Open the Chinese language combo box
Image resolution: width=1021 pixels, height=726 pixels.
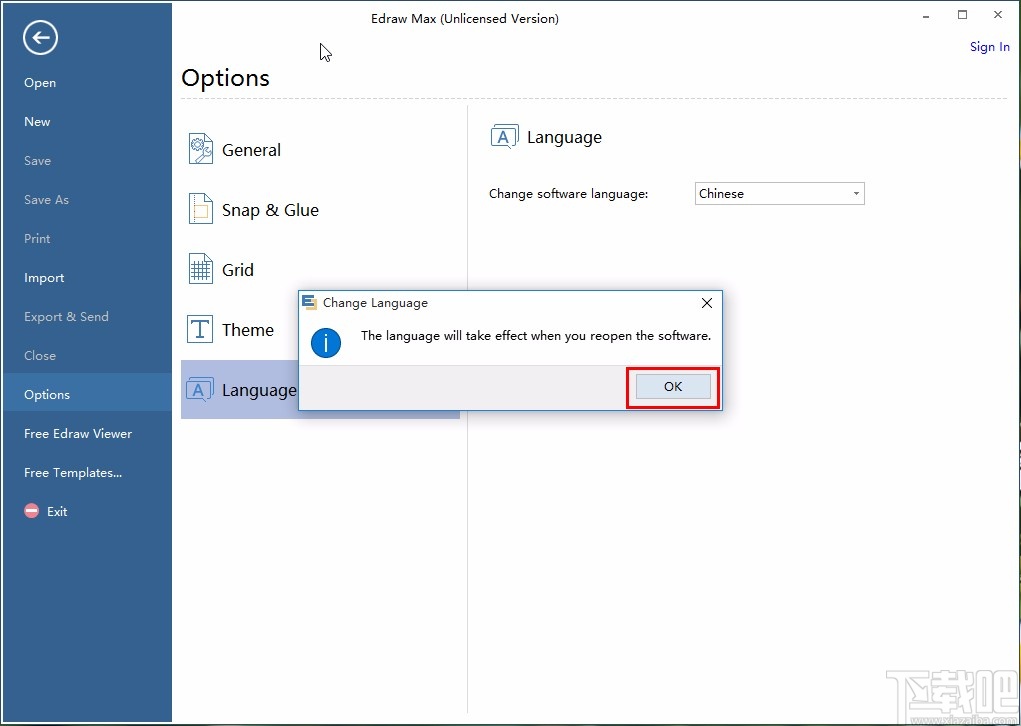[x=779, y=193]
